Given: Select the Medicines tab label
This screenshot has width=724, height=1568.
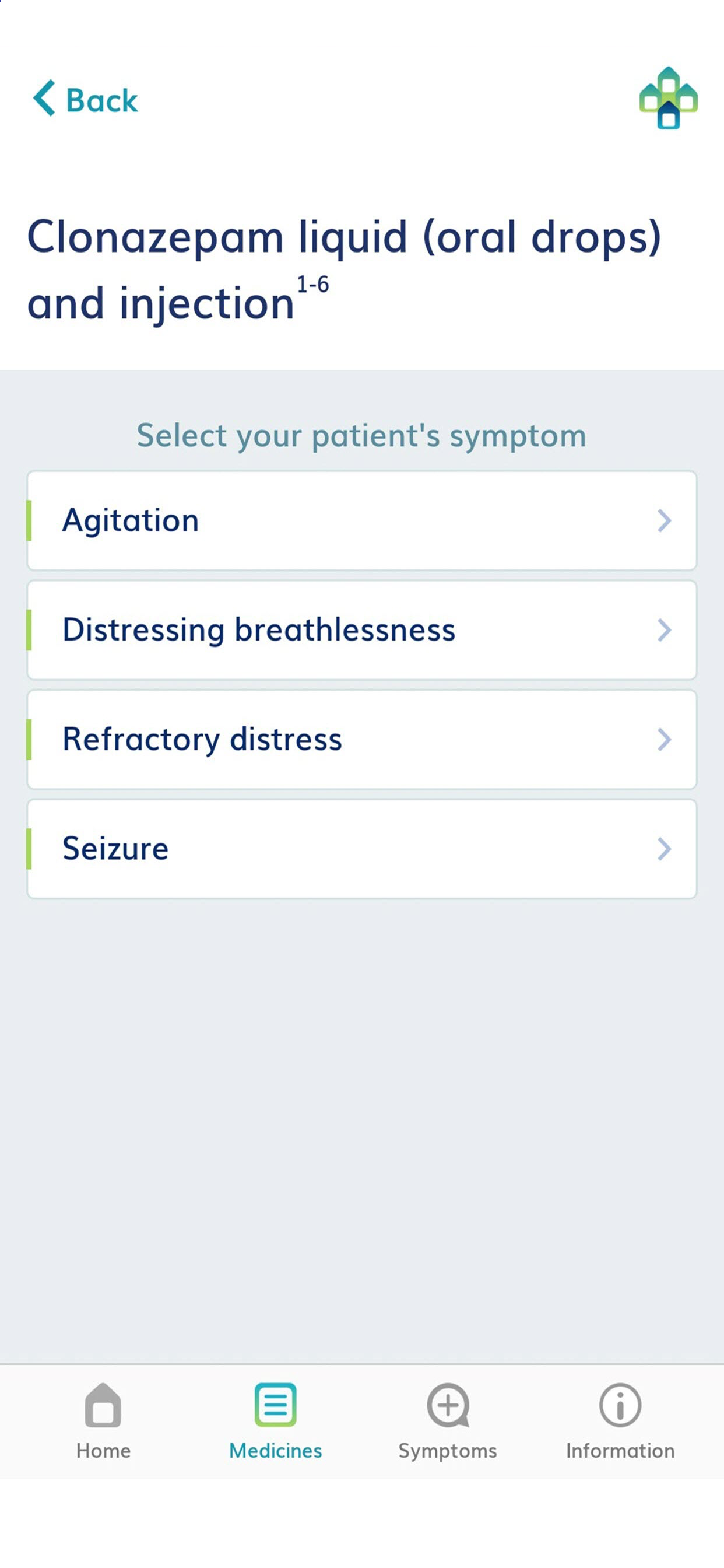Looking at the screenshot, I should point(276,1451).
